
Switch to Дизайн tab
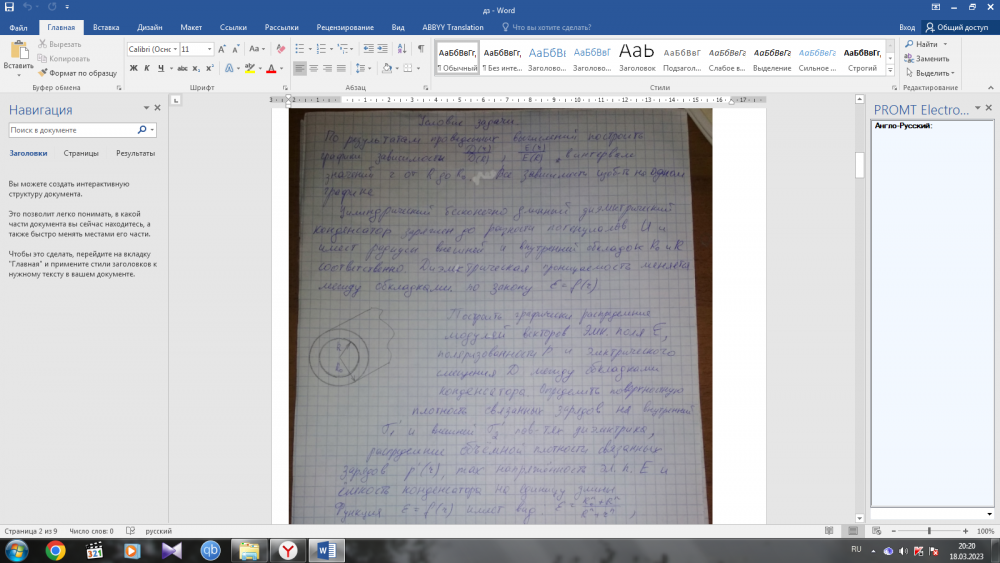[150, 27]
